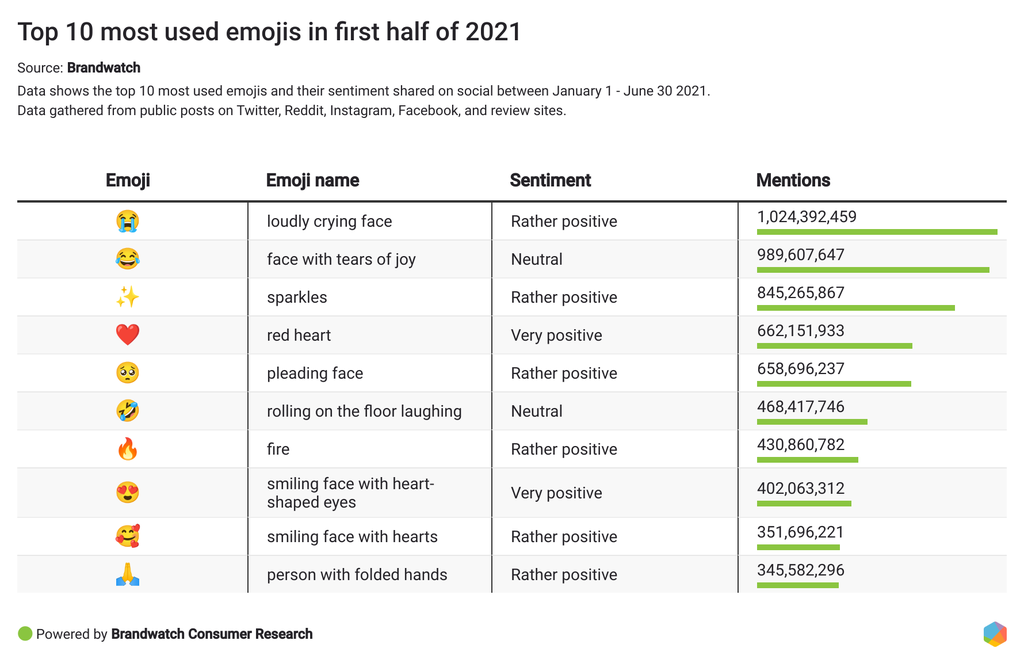The height and width of the screenshot is (667, 1024).
Task: Click the Mentions column header
Action: click(793, 181)
